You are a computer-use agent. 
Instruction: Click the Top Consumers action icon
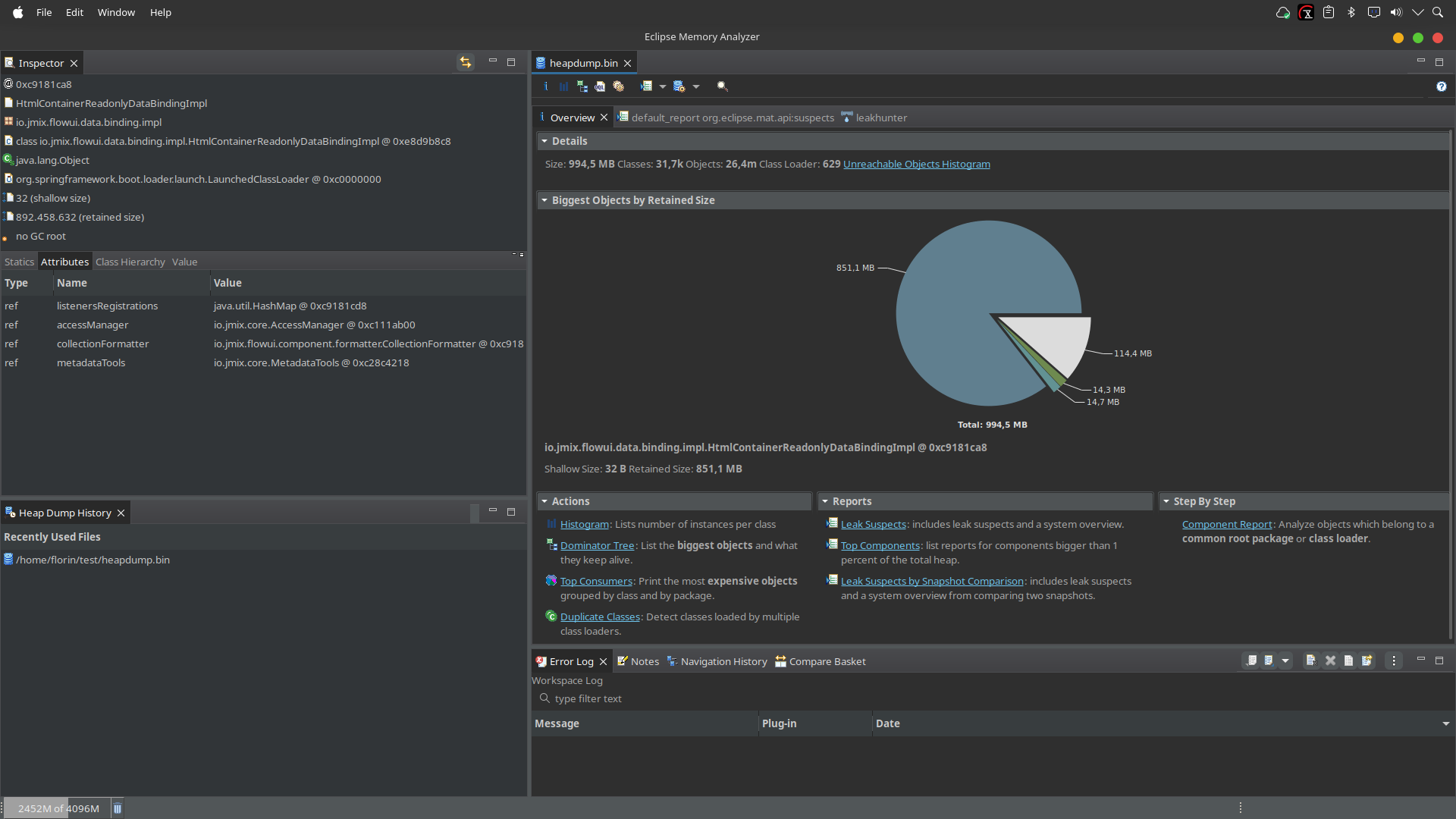[551, 581]
